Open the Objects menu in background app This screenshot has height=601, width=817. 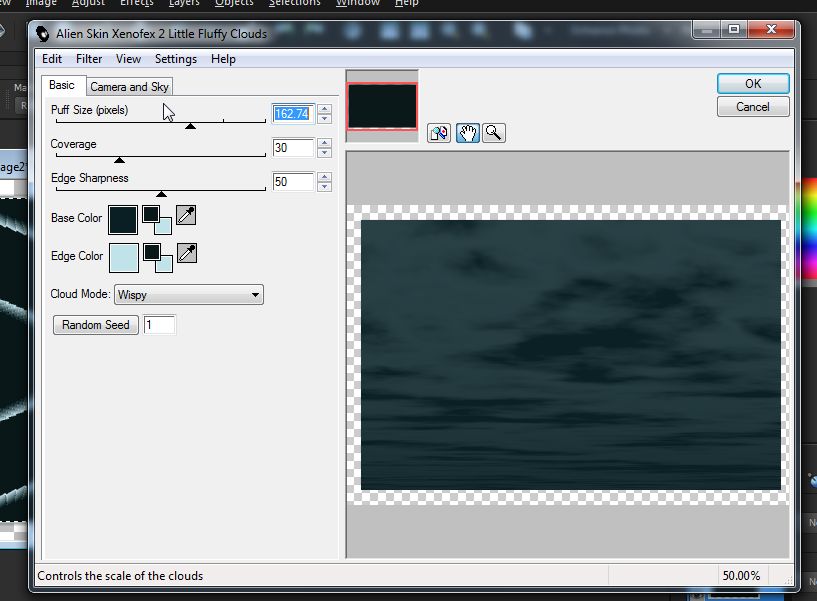(234, 3)
